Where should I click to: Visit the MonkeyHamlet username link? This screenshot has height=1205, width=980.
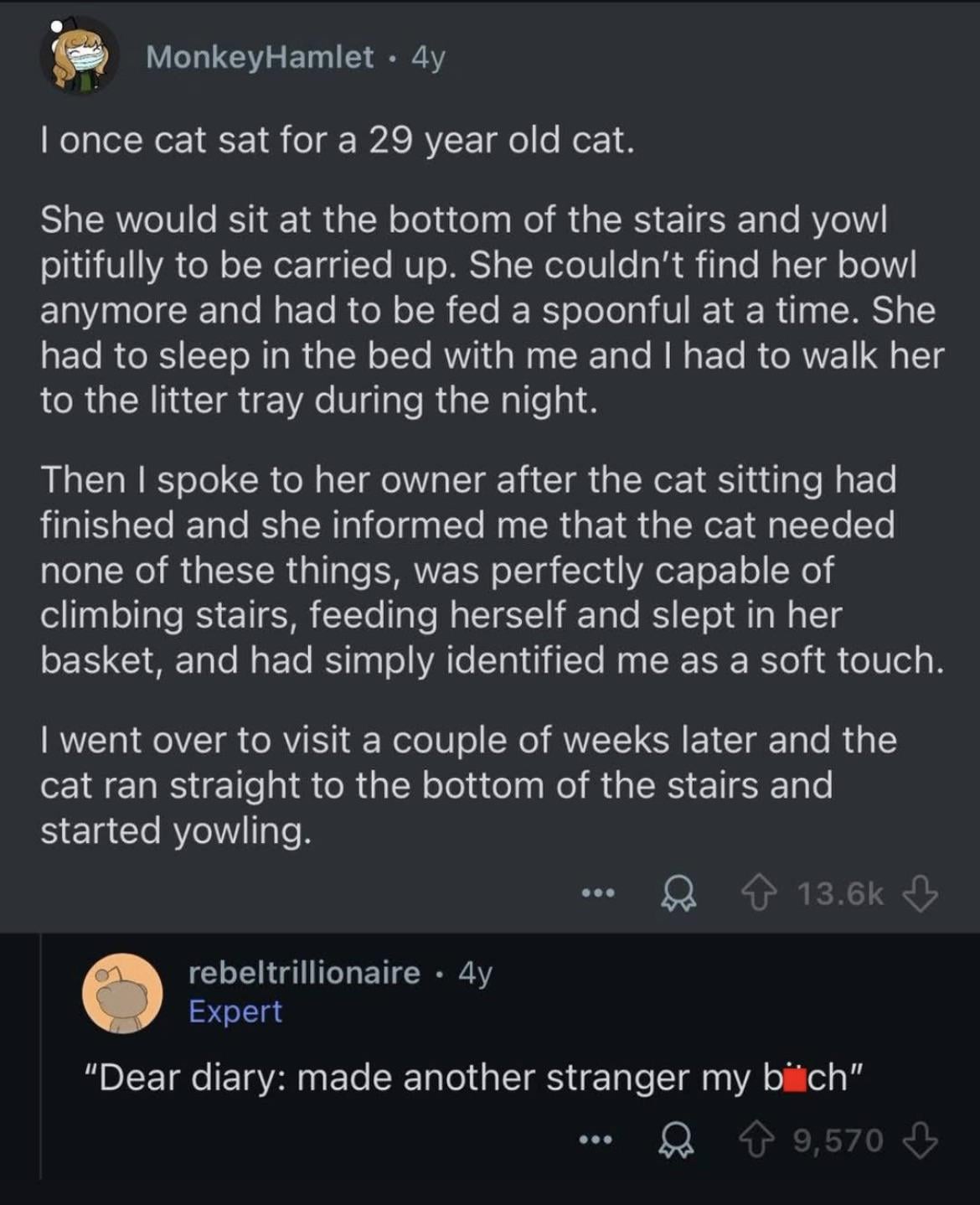tap(260, 57)
